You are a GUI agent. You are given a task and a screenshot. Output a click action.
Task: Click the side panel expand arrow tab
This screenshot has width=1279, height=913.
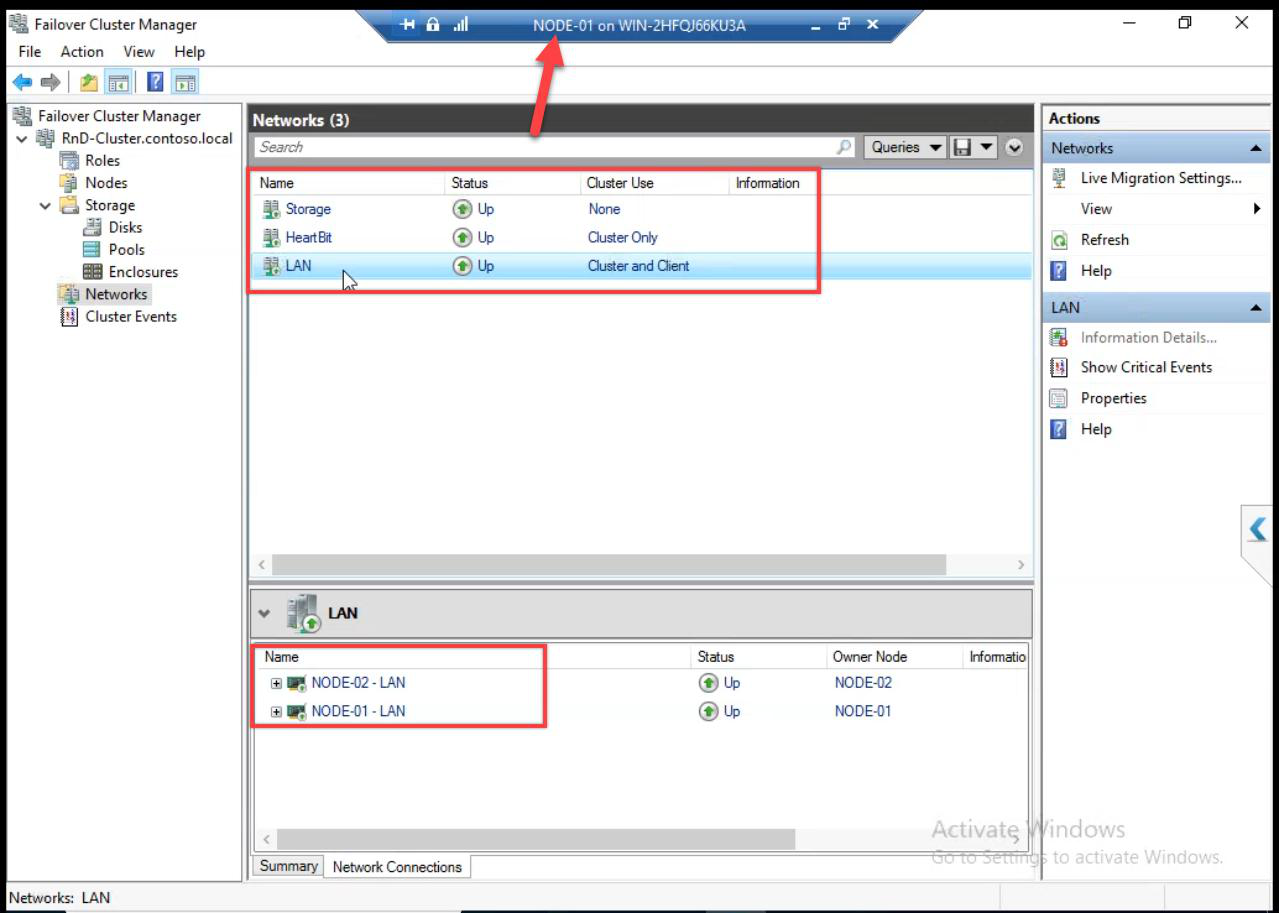tap(1257, 530)
